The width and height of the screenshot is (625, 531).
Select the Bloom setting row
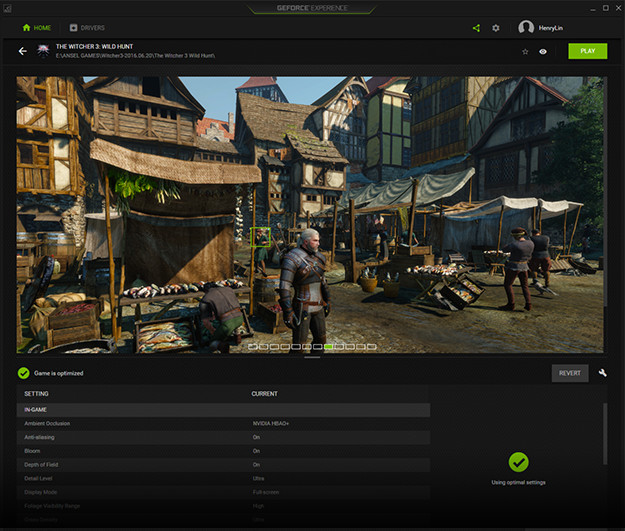click(x=223, y=451)
